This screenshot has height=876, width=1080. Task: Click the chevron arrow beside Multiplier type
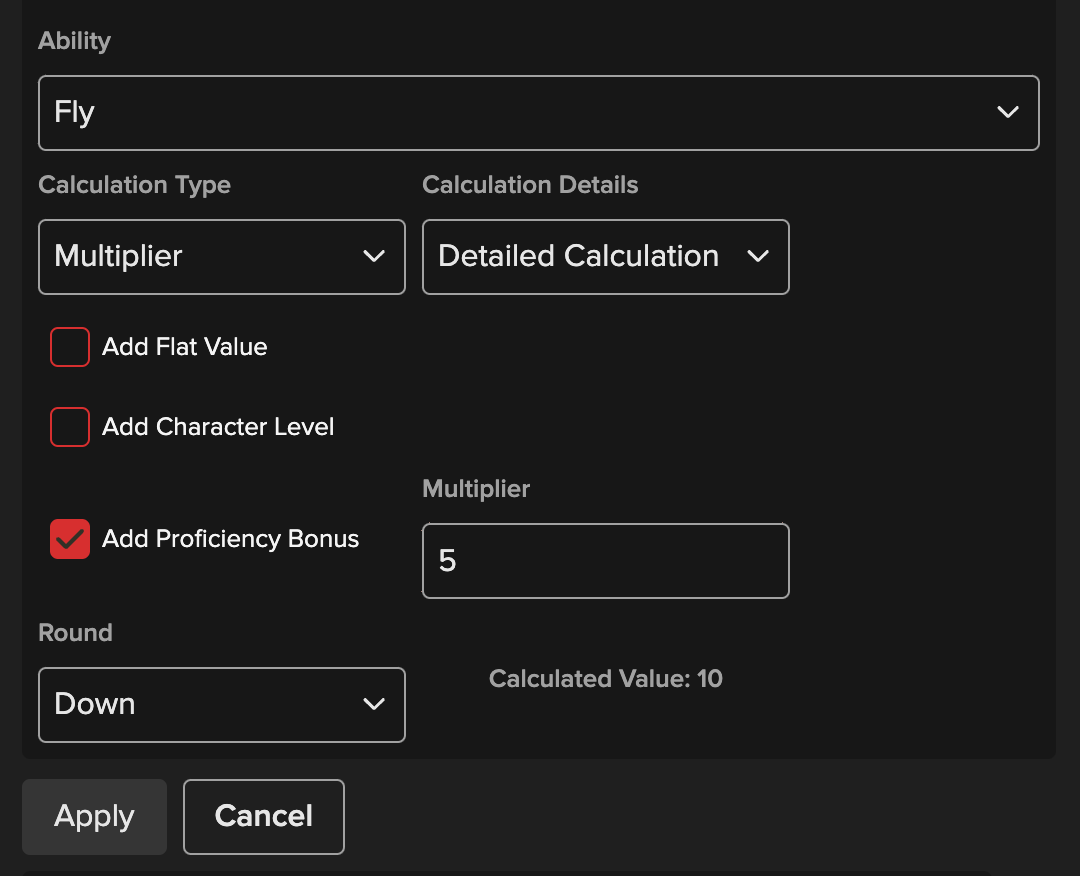[x=374, y=257]
